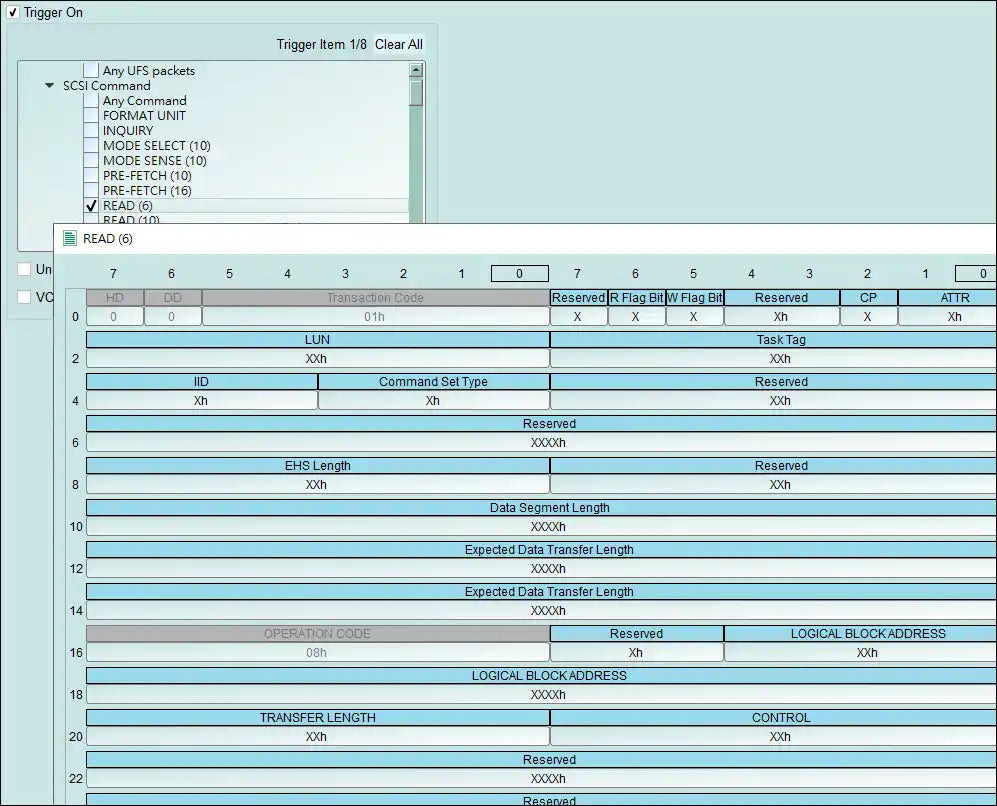This screenshot has height=806, width=997.
Task: Click the W Flag Bit header
Action: [694, 297]
